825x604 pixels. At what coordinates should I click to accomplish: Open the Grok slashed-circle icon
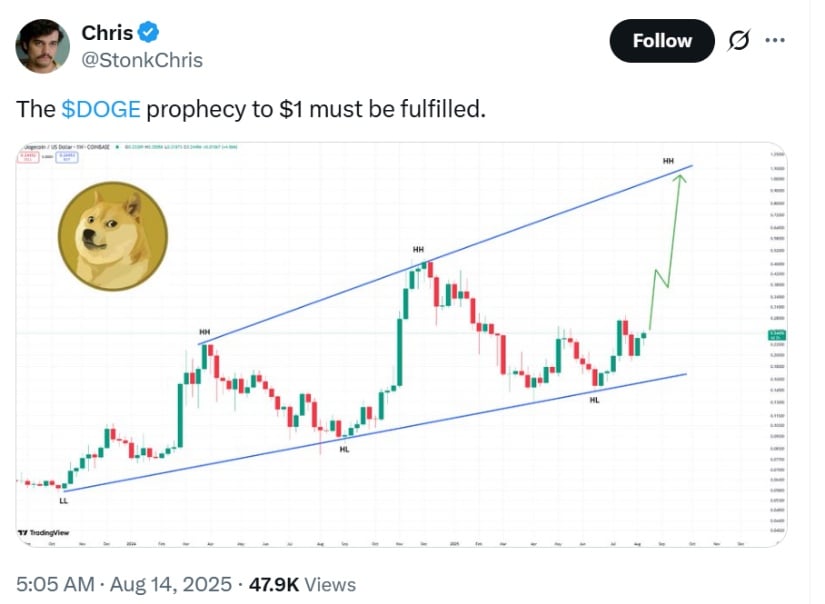tap(739, 41)
